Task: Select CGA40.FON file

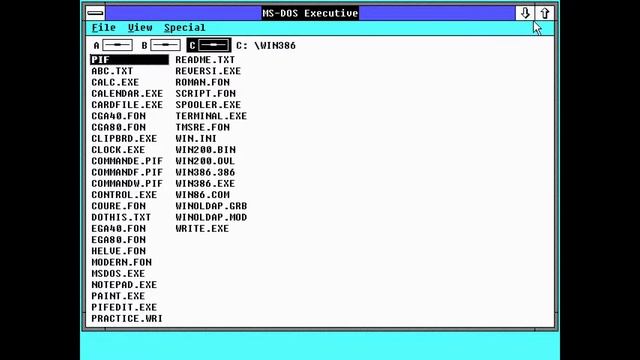Action: coord(118,116)
